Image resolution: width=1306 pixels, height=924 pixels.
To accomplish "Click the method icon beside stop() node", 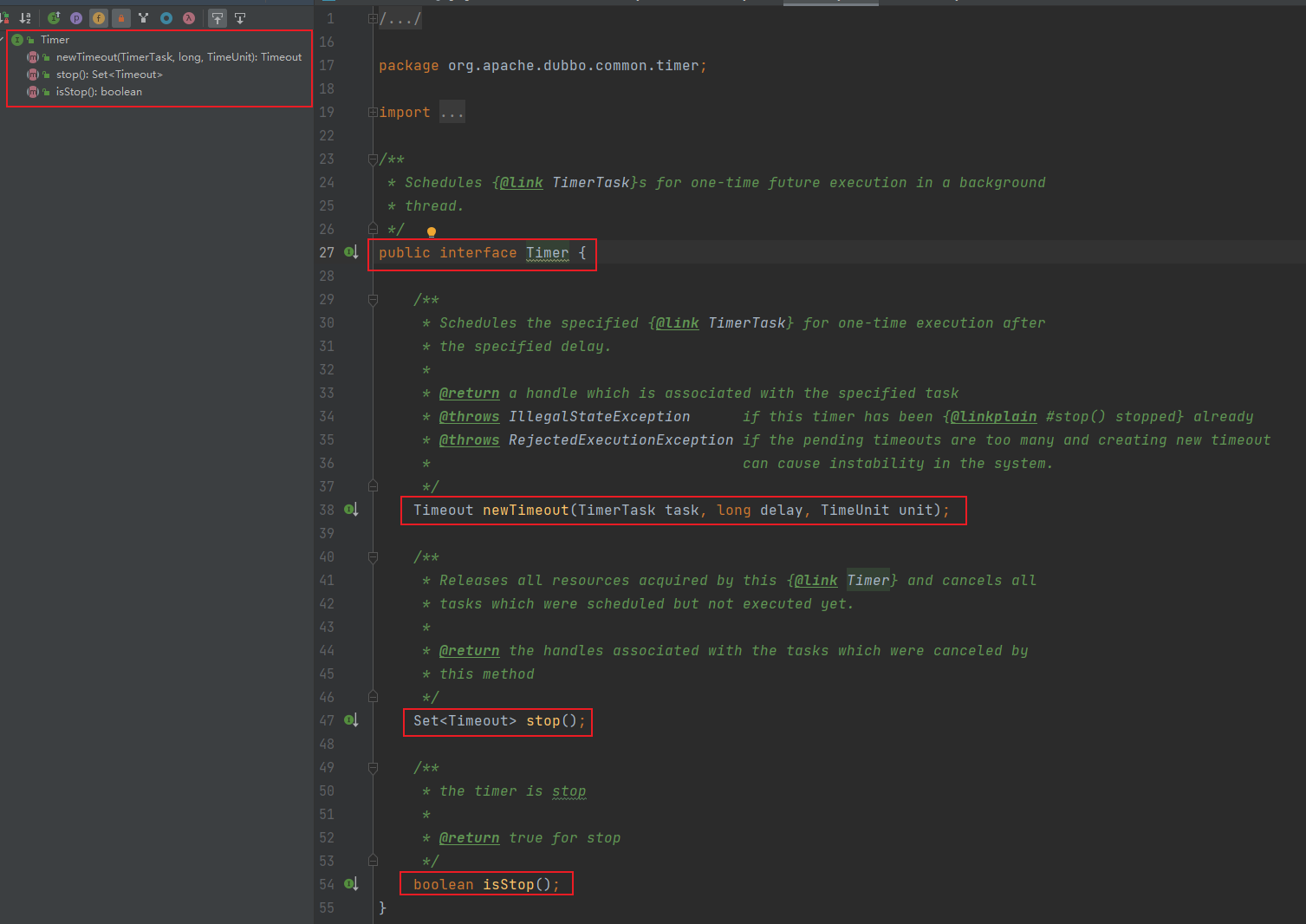I will point(33,75).
